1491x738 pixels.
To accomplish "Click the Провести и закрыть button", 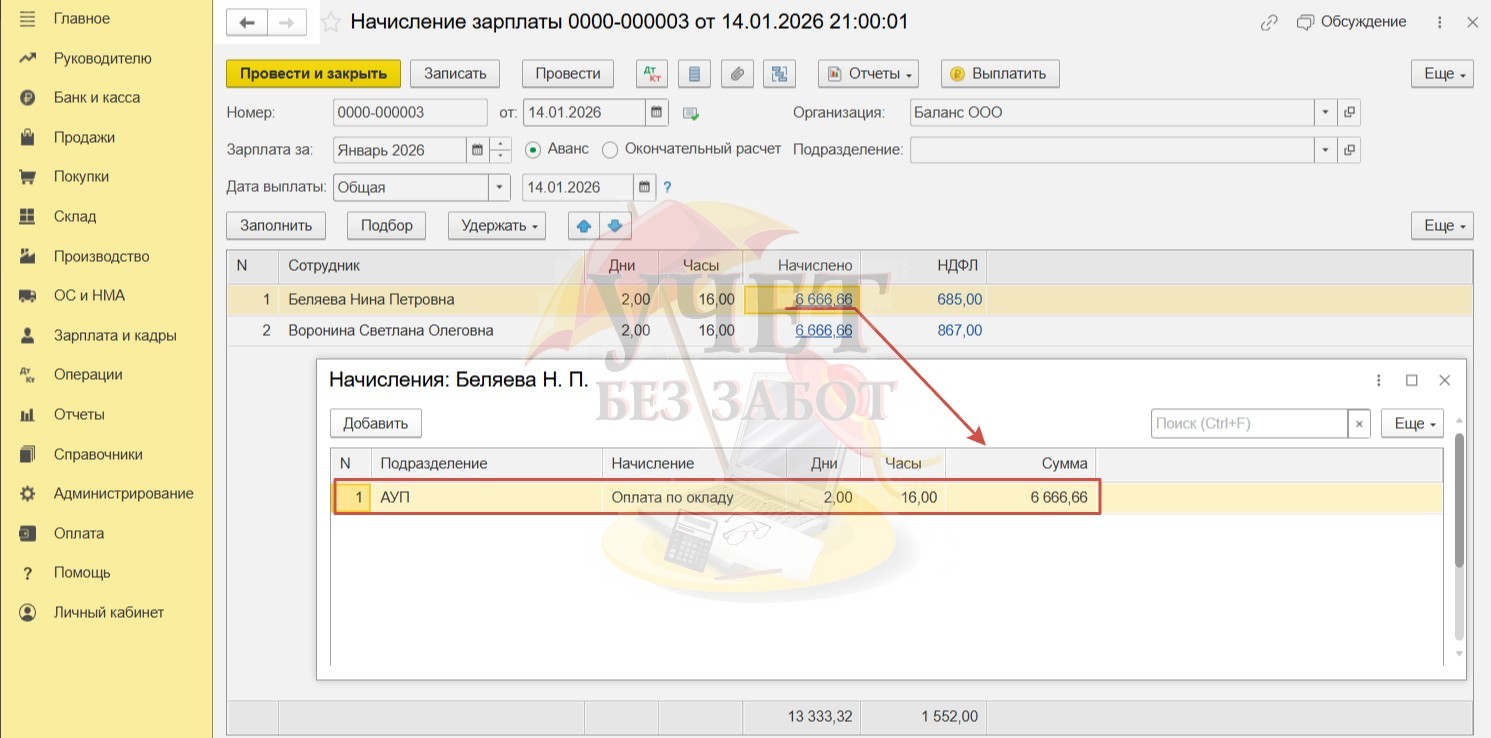I will pos(313,73).
